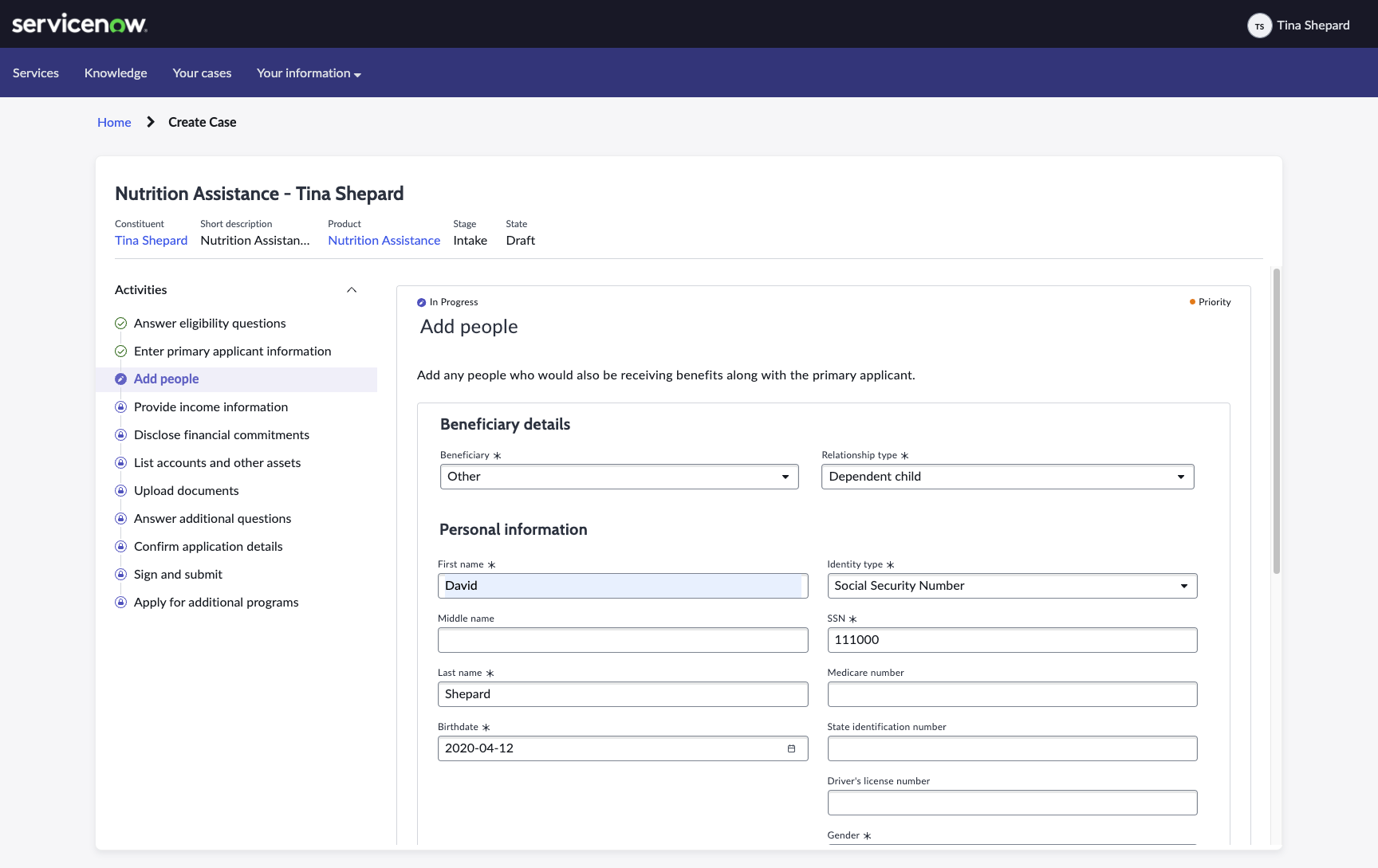The image size is (1378, 868).
Task: Click the calendar icon in the Birthdate field
Action: coord(790,748)
